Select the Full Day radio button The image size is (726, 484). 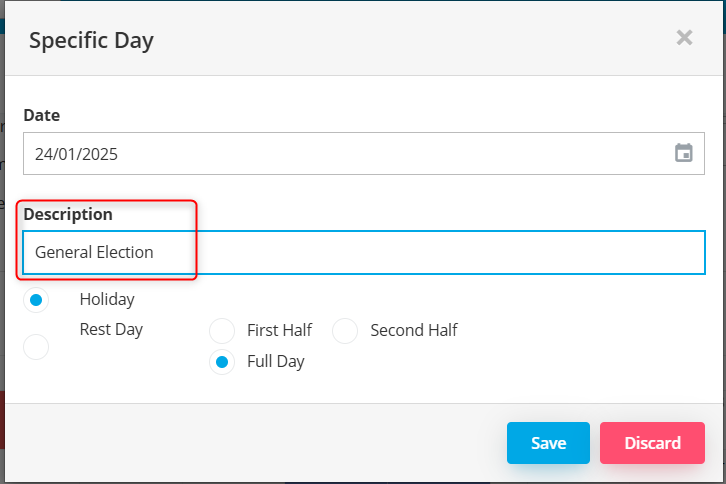222,362
